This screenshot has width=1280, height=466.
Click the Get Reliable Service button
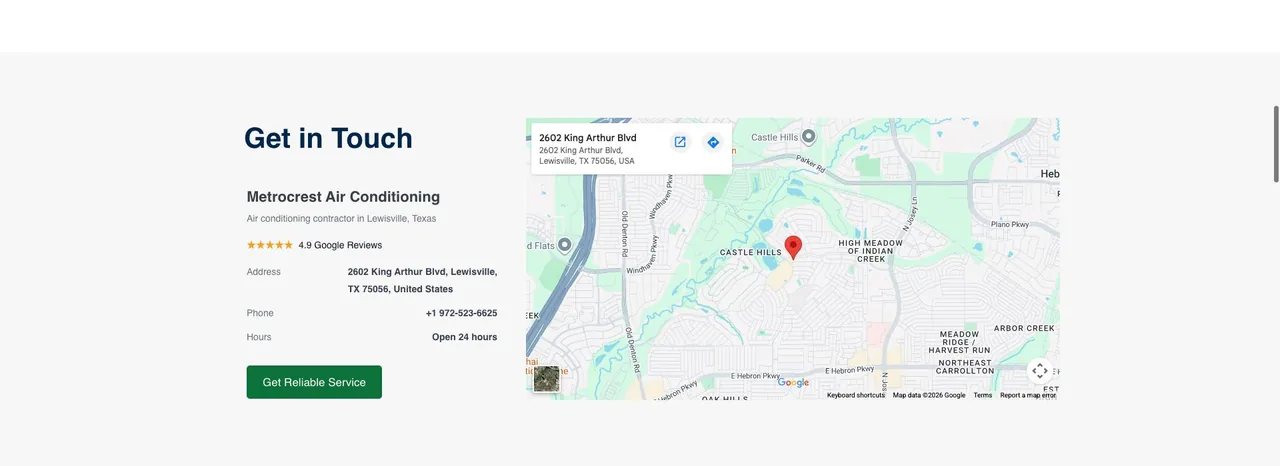pyautogui.click(x=314, y=382)
